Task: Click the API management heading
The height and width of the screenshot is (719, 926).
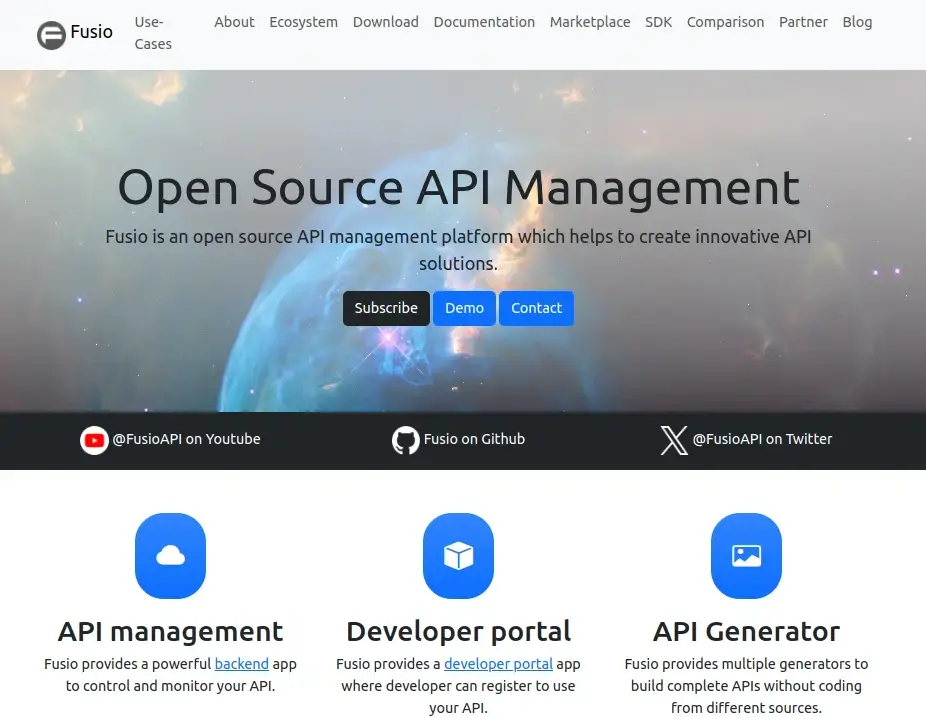Action: [x=171, y=632]
